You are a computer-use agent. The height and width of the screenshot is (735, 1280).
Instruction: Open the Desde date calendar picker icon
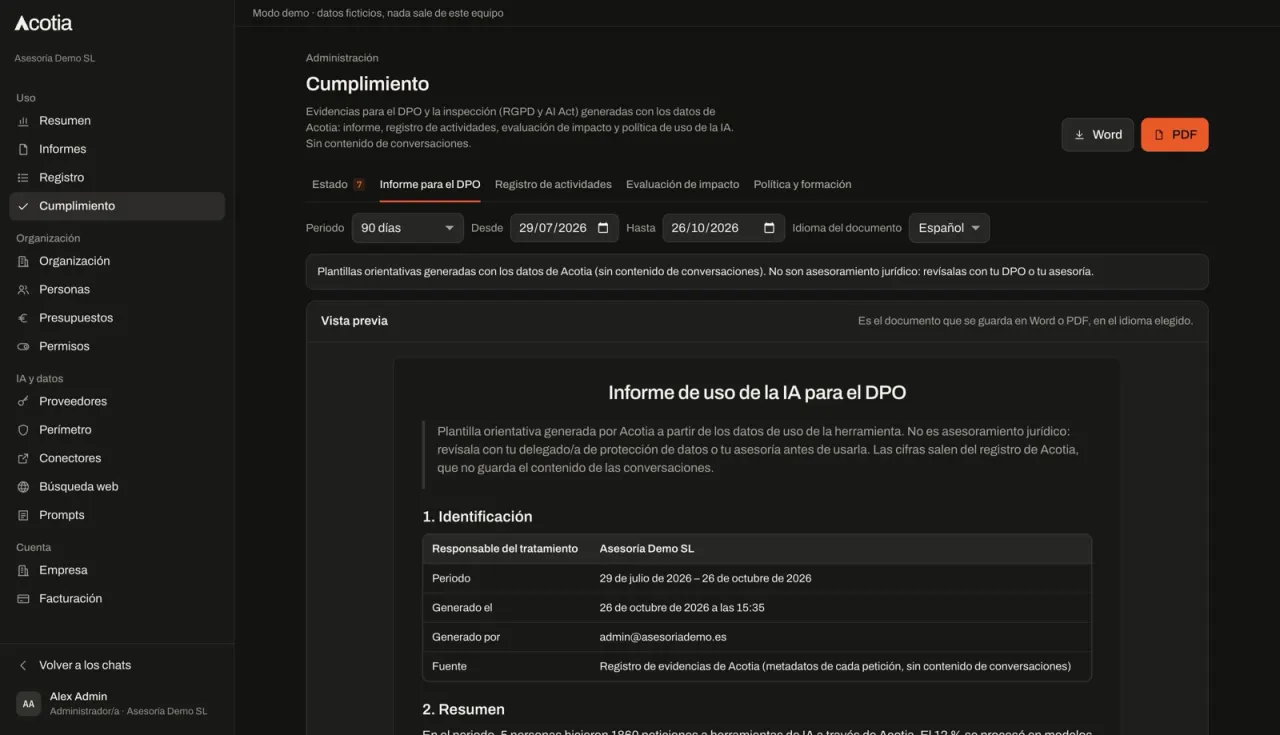click(603, 228)
